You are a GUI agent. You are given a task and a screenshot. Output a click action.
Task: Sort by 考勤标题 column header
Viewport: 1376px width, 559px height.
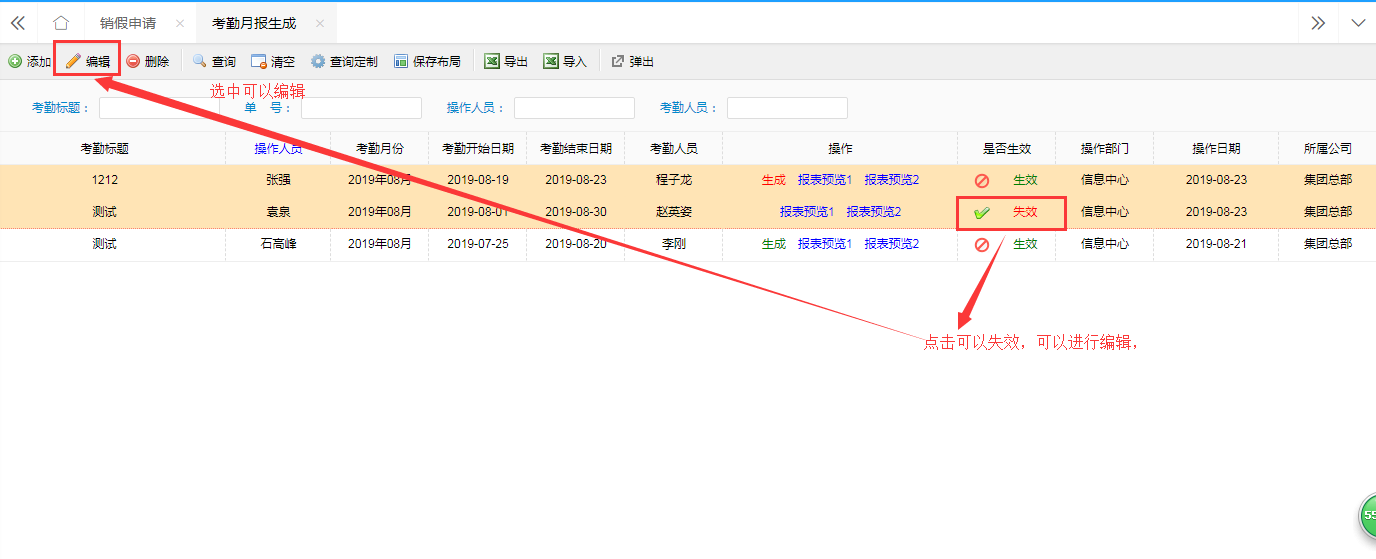[105, 148]
